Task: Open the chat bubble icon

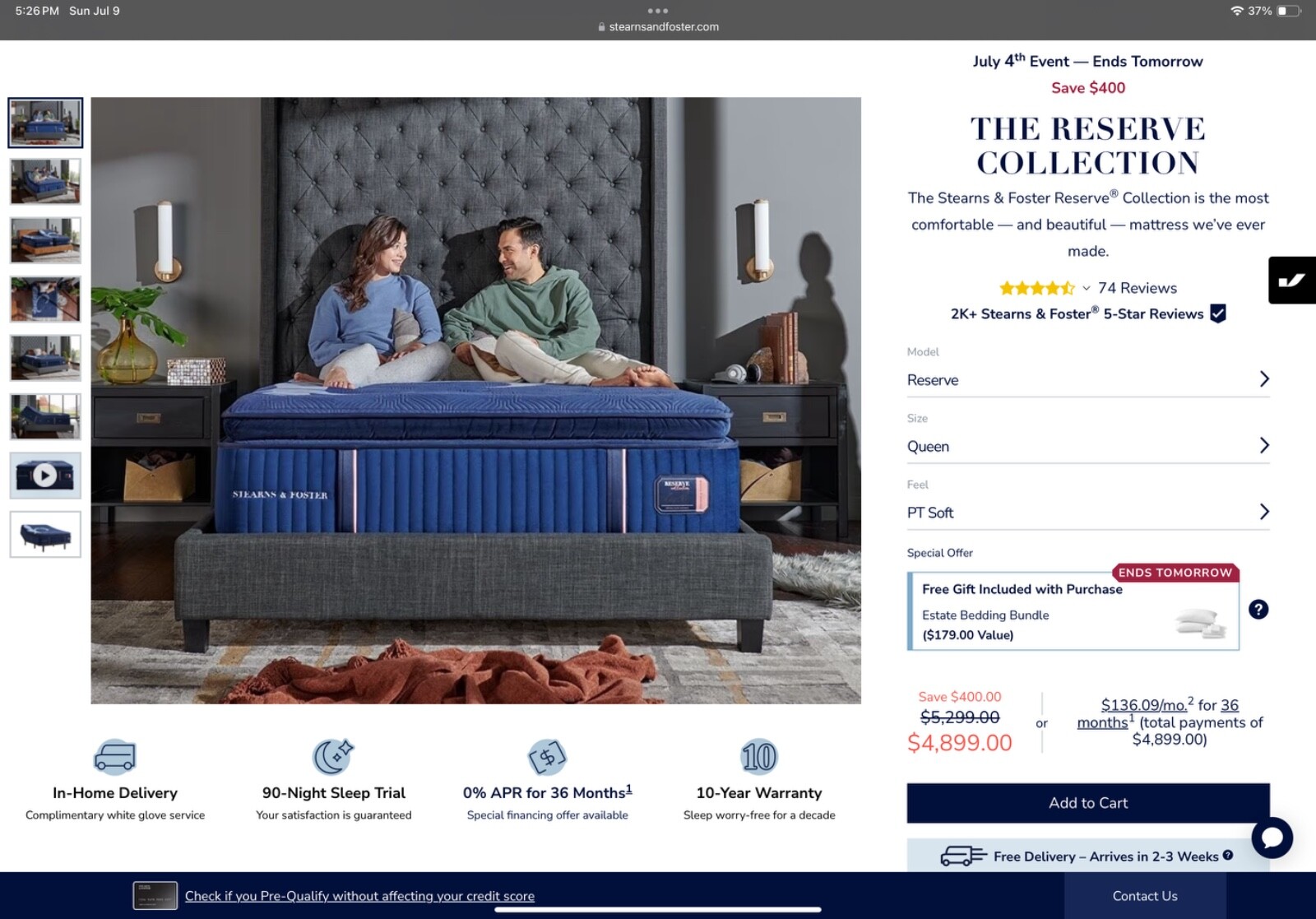Action: click(1272, 838)
